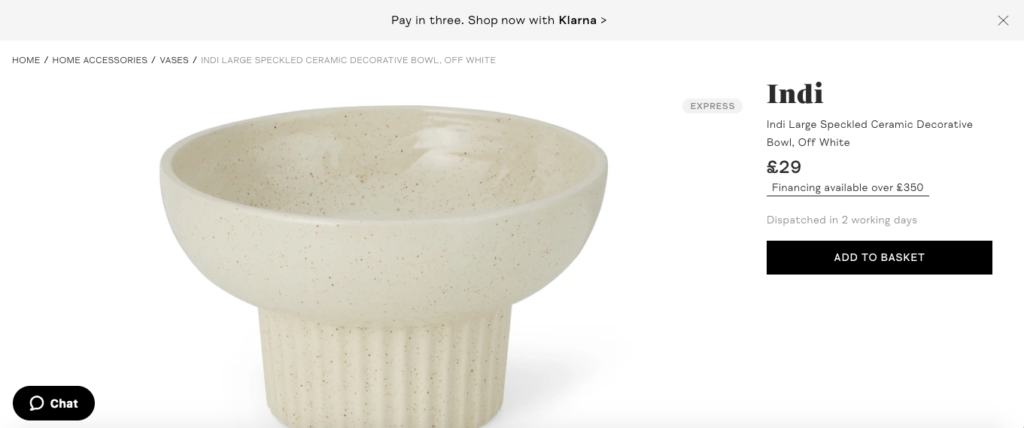Click the glossy bowl interior in photo

click(385, 163)
